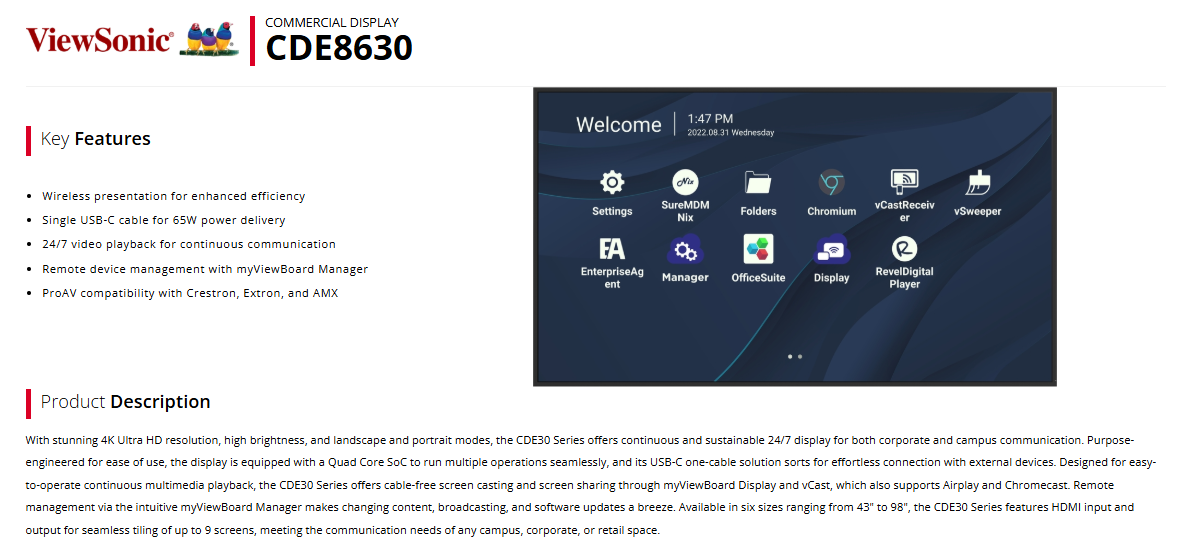Viewport: 1193px width, 558px height.
Task: Click the three birds logo image
Action: click(208, 40)
